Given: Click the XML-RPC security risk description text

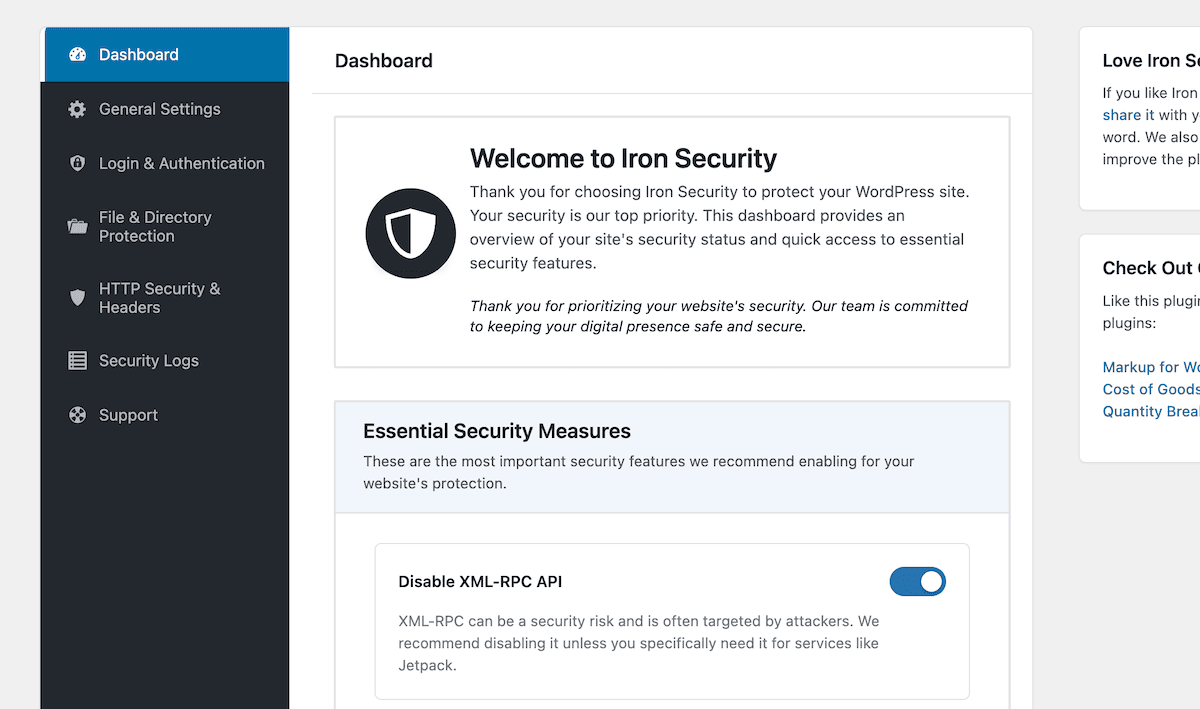Looking at the screenshot, I should (x=639, y=643).
